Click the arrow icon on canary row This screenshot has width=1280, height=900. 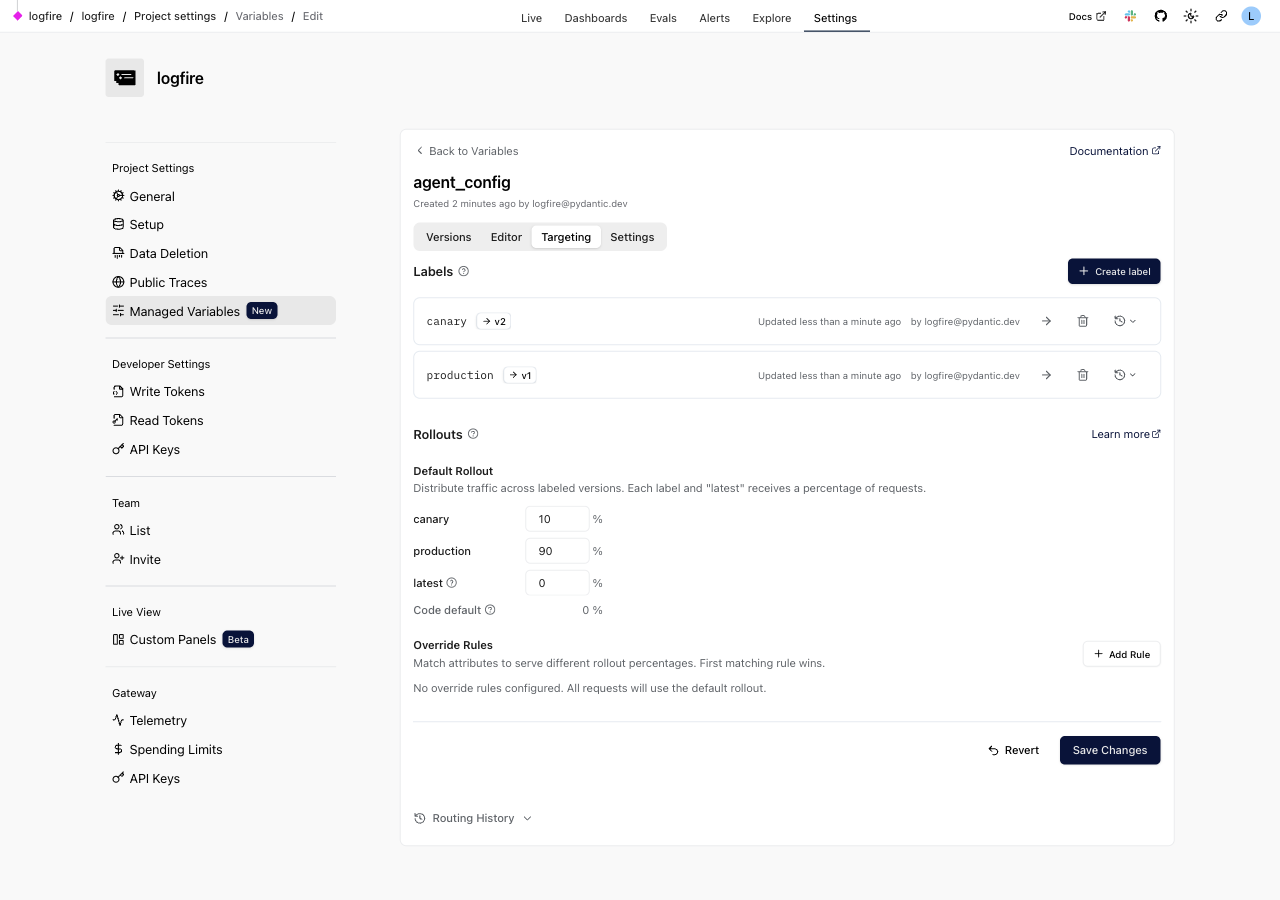1046,321
